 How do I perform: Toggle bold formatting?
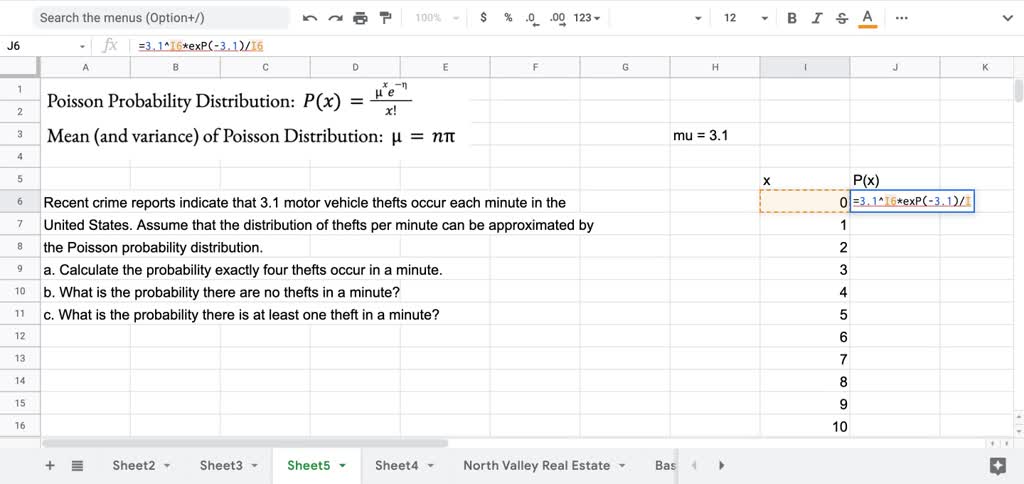click(792, 18)
